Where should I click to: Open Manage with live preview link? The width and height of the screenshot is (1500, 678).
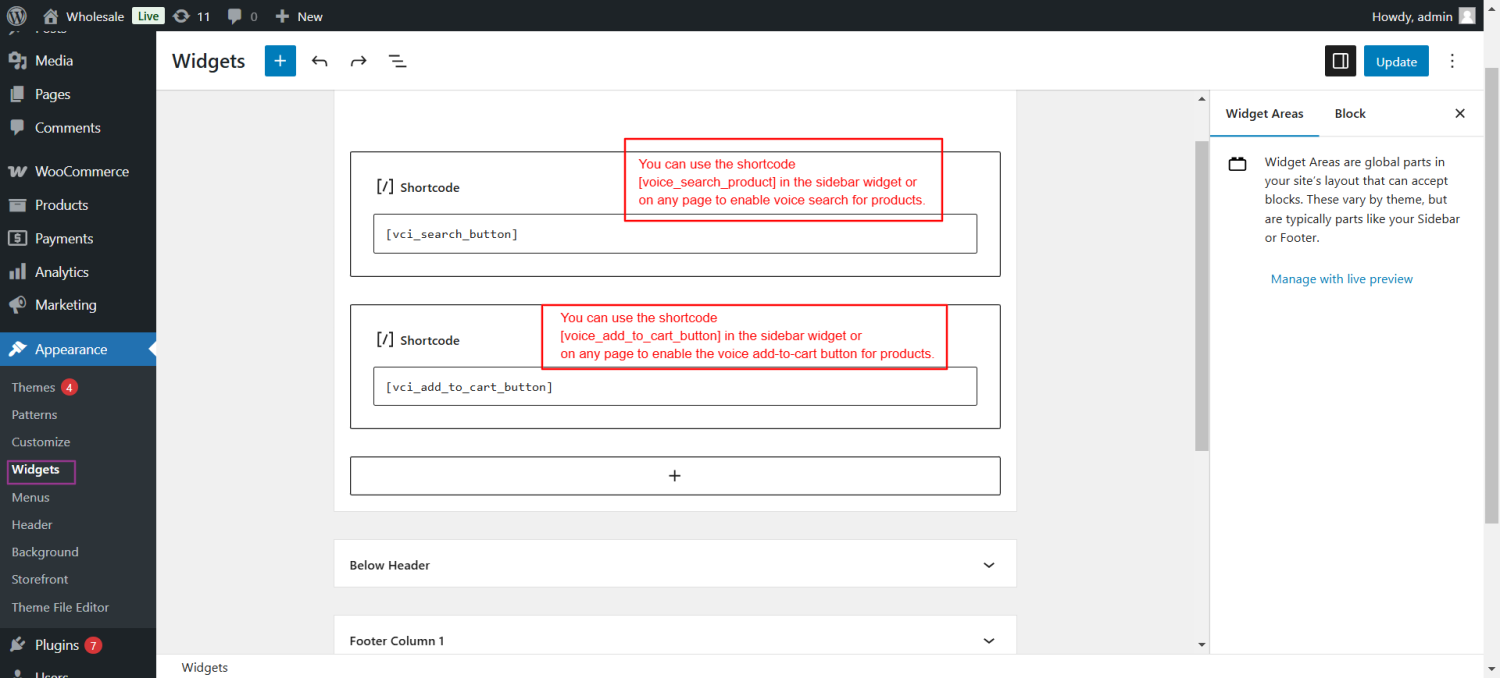pyautogui.click(x=1341, y=278)
